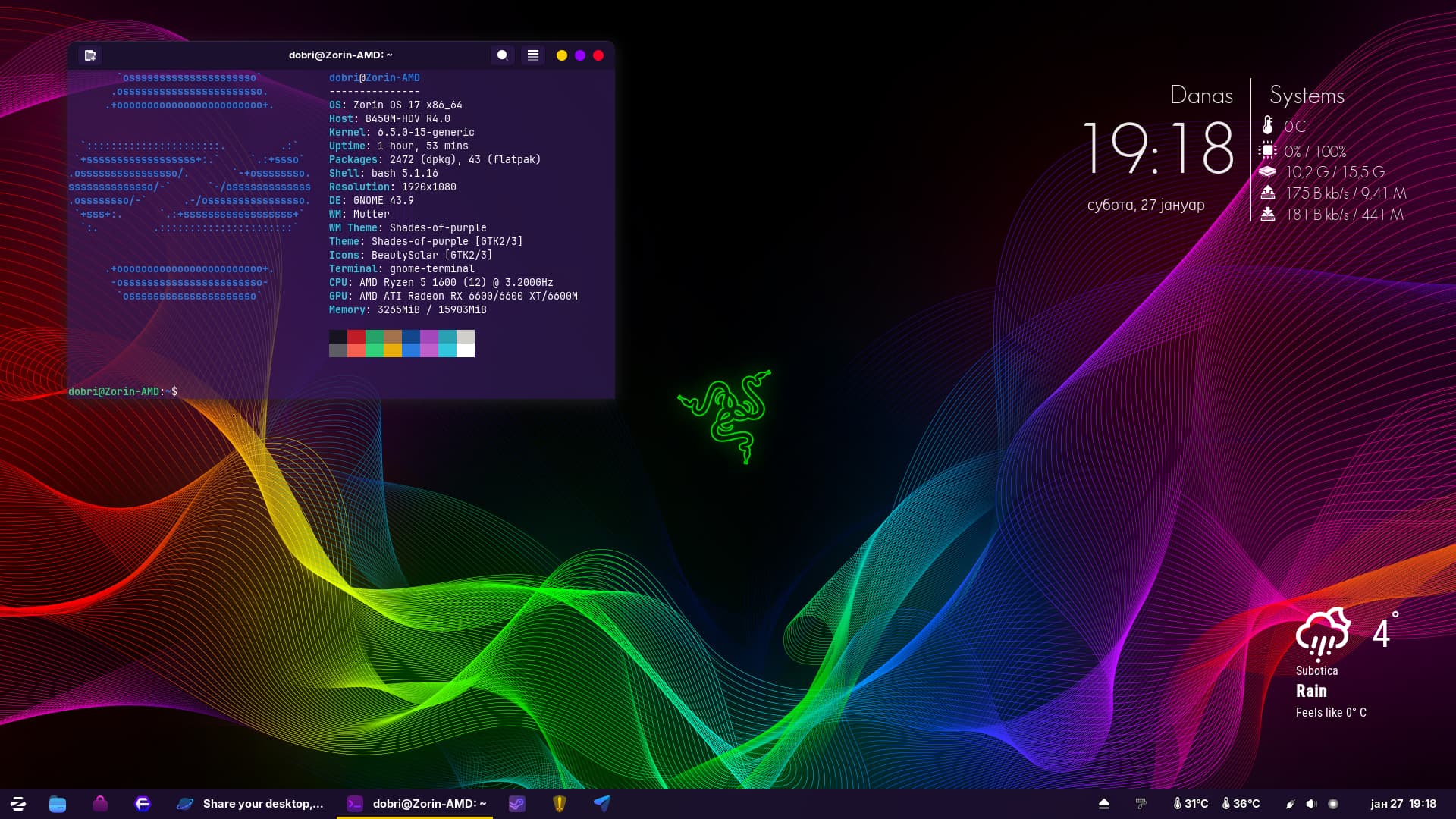Launch the Software store bag icon
The height and width of the screenshot is (819, 1456).
coord(100,804)
